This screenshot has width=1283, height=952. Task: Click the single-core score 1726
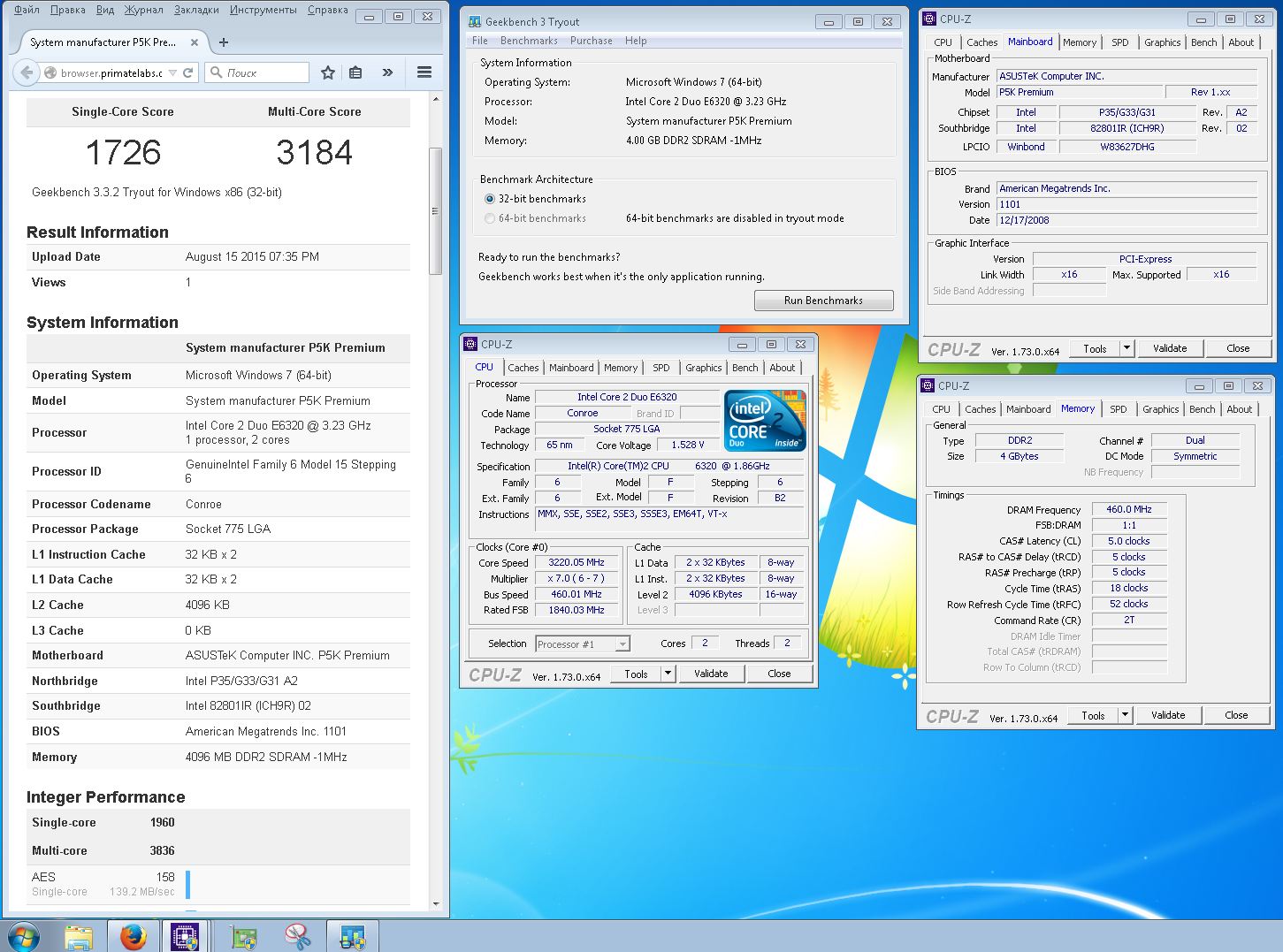click(x=123, y=152)
